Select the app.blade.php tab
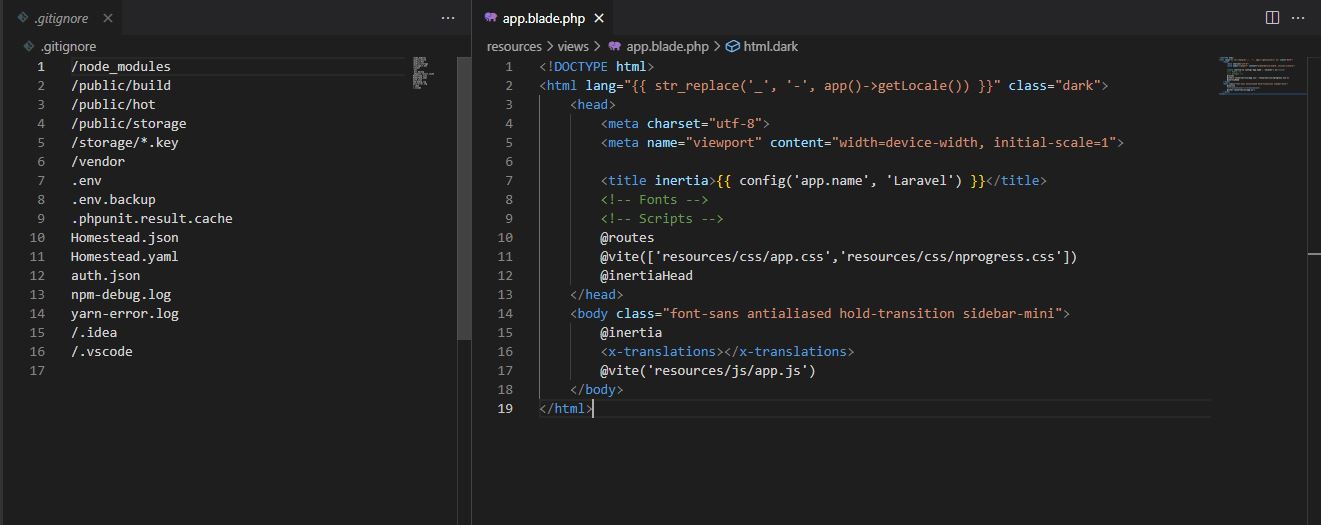 pyautogui.click(x=543, y=18)
